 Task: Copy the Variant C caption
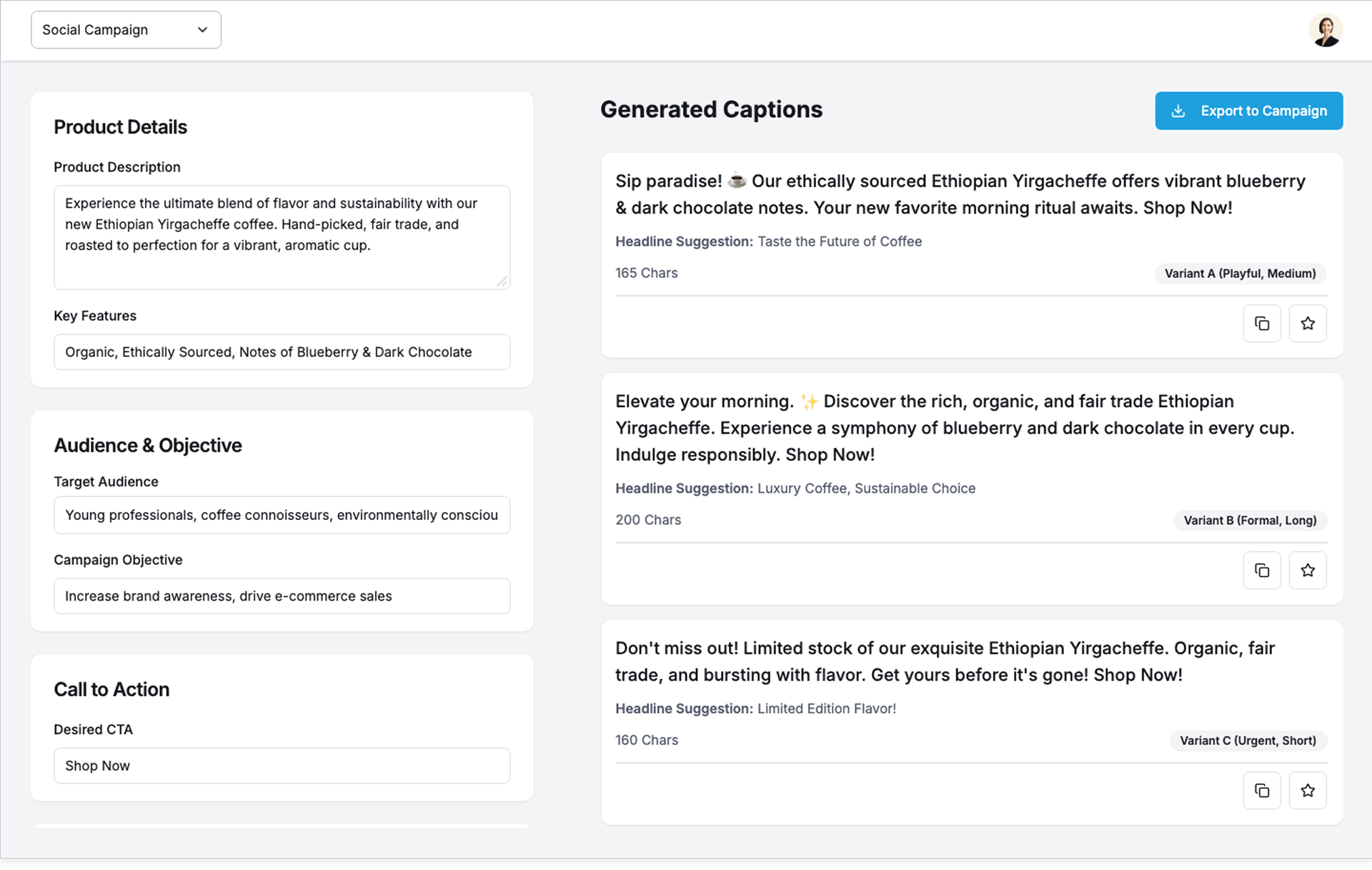point(1262,791)
